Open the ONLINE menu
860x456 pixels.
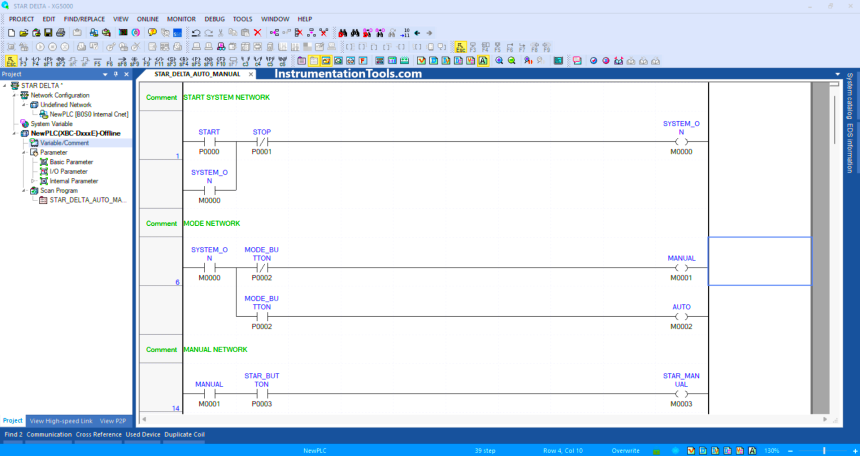[148, 19]
